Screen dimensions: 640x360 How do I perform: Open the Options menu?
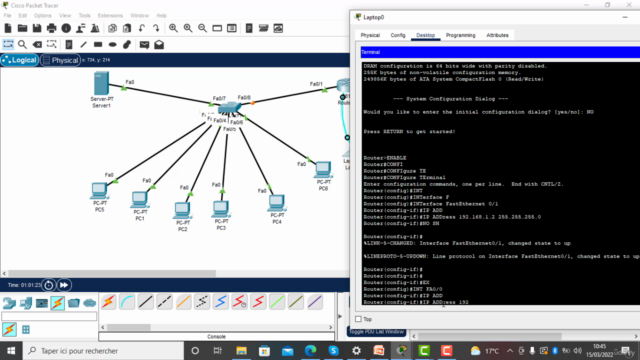(x=42, y=16)
